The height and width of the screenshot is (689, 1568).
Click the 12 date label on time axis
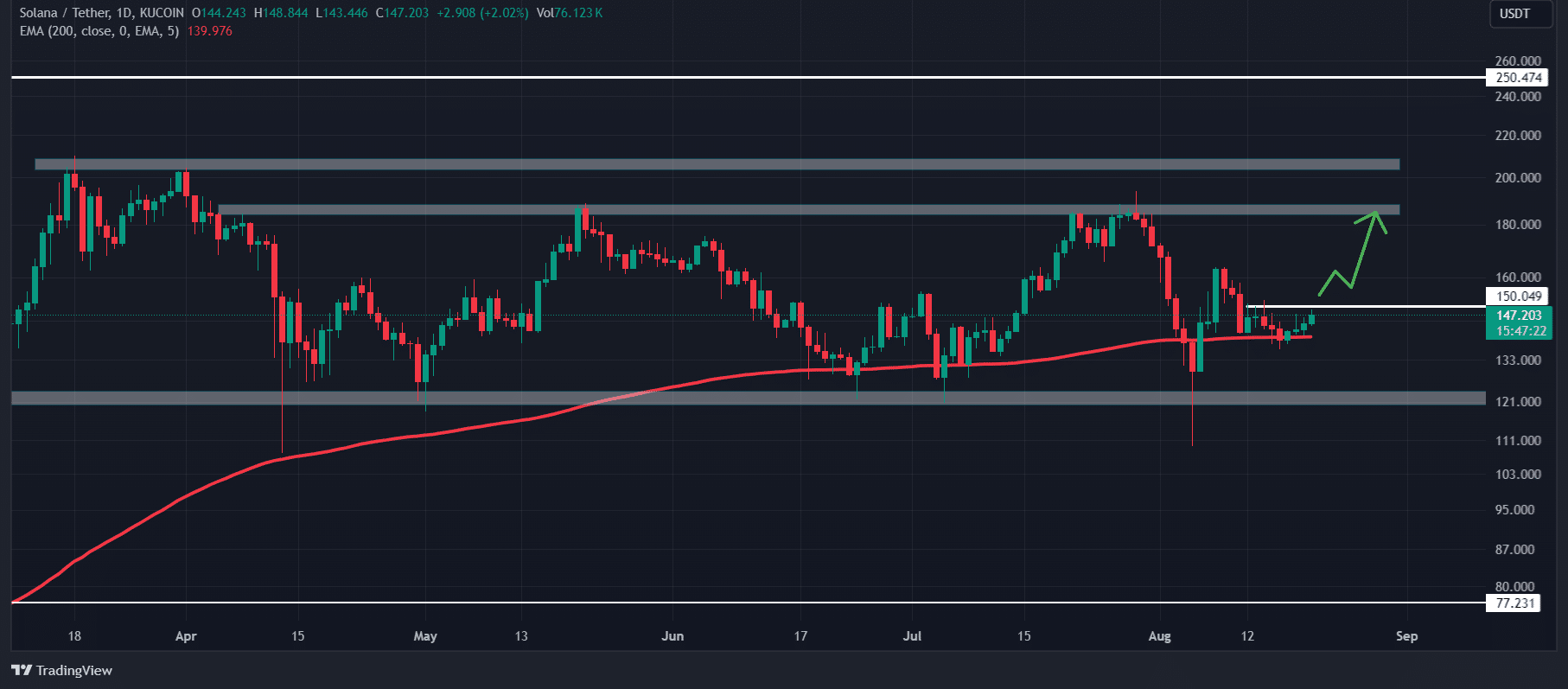[x=1247, y=636]
